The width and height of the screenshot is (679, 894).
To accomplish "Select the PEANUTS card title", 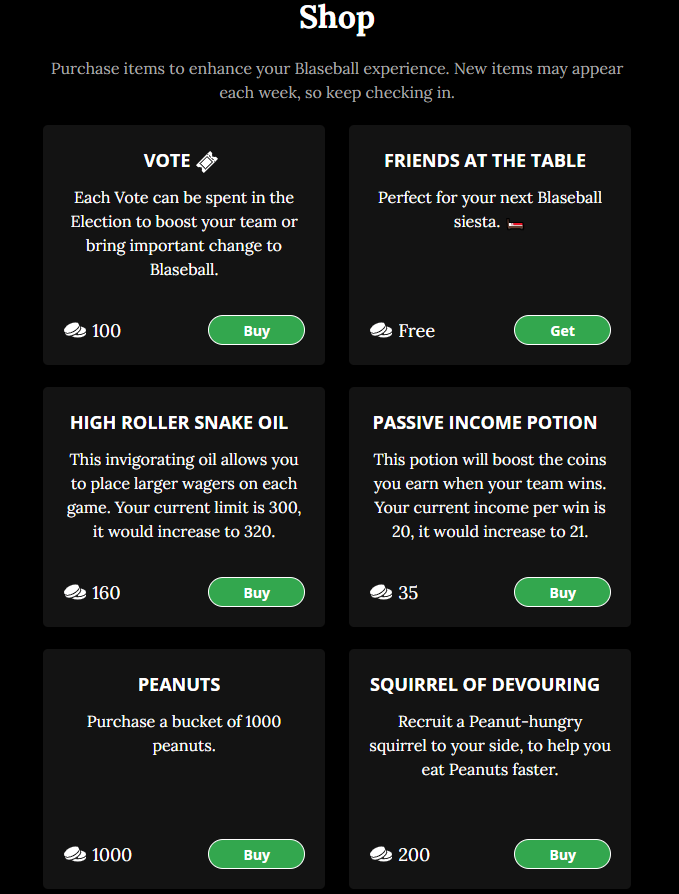I will point(179,684).
